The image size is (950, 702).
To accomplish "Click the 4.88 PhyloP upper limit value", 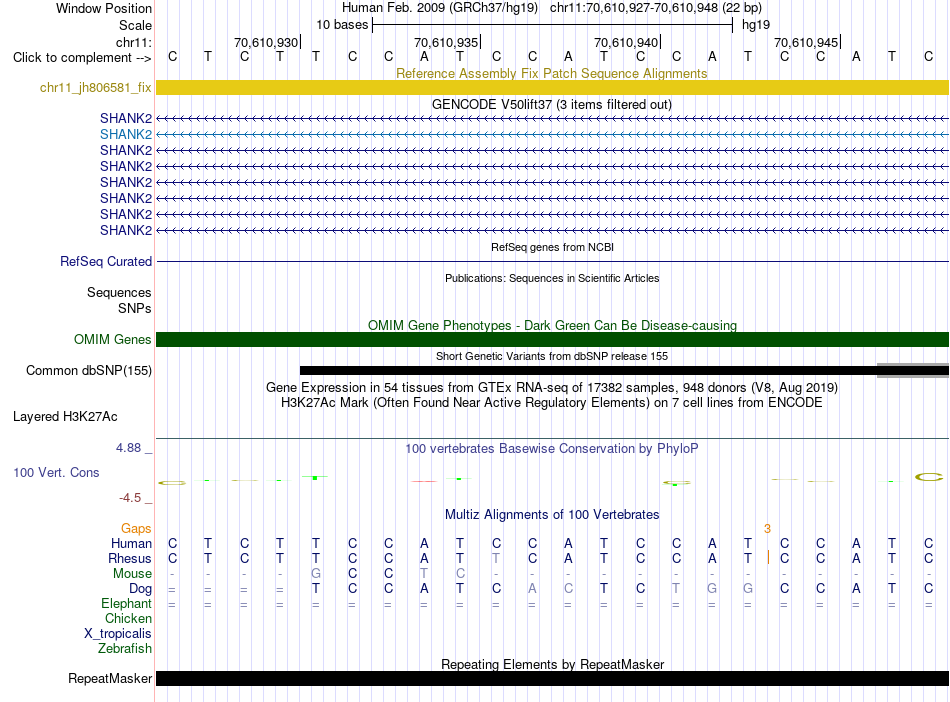I will (x=128, y=448).
